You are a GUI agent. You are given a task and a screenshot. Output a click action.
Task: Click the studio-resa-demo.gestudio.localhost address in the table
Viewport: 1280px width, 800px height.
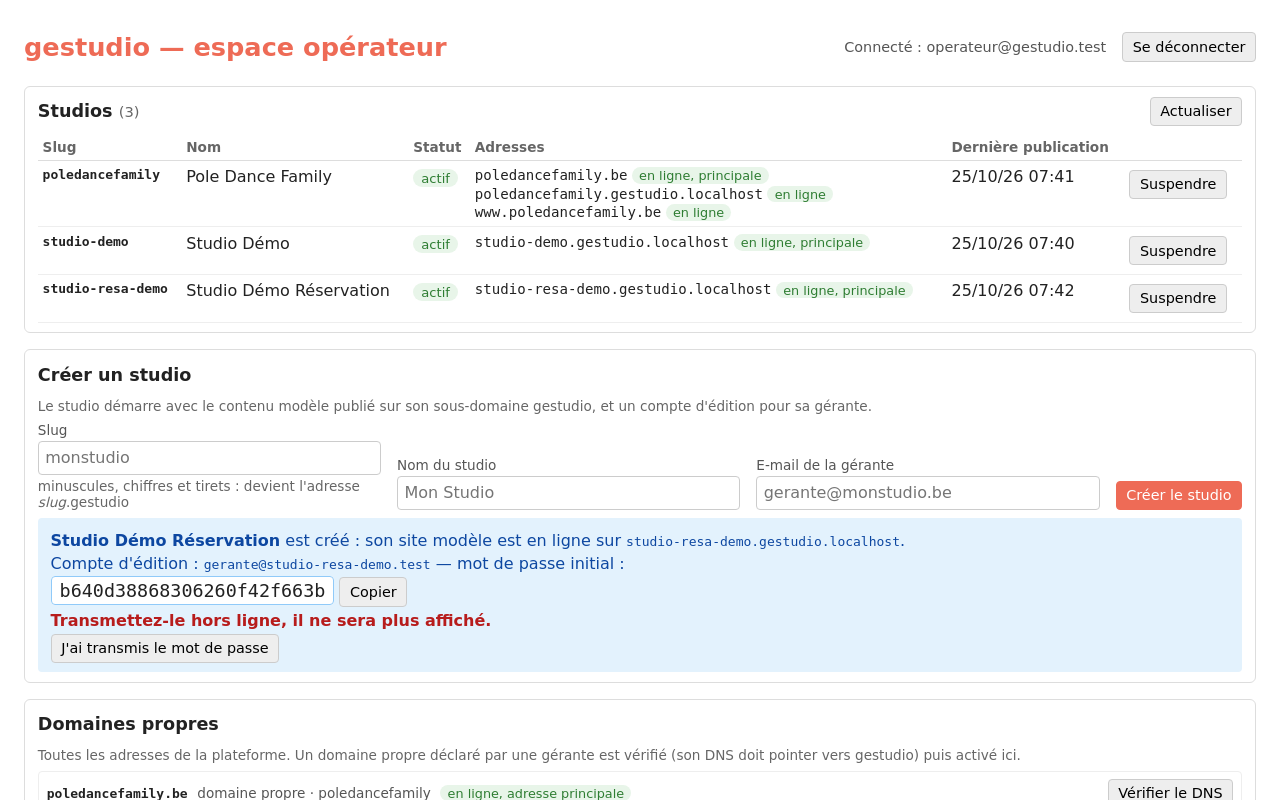[x=623, y=289]
